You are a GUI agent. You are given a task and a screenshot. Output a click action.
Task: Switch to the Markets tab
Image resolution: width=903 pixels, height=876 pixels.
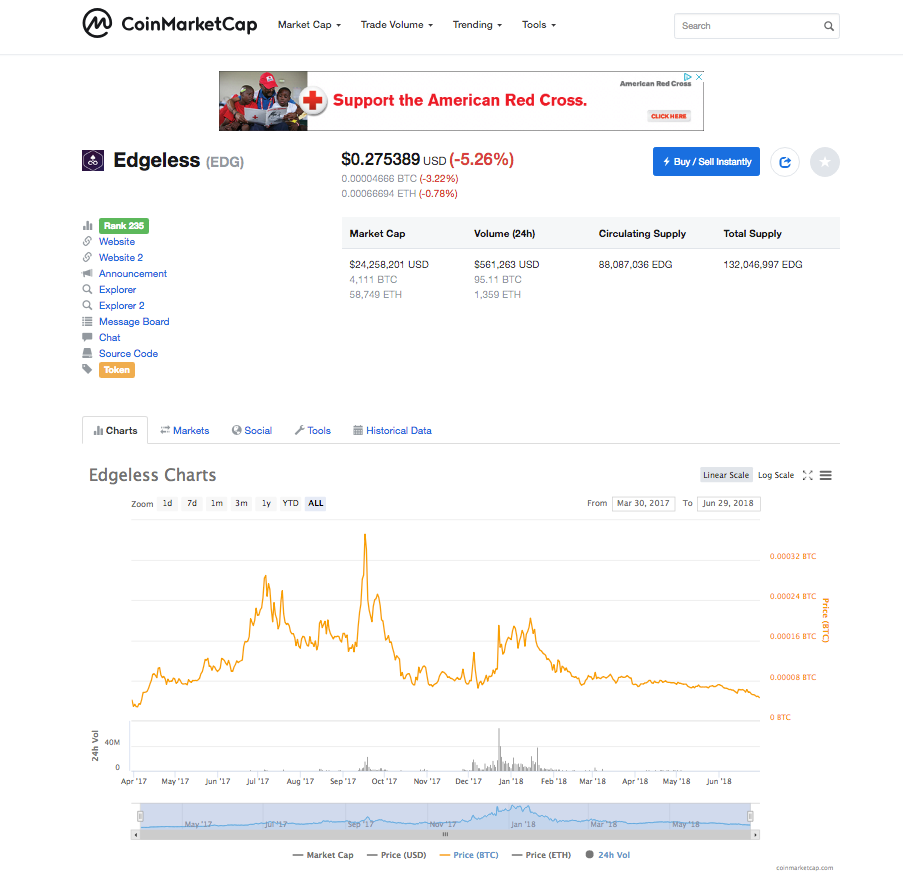coord(185,431)
